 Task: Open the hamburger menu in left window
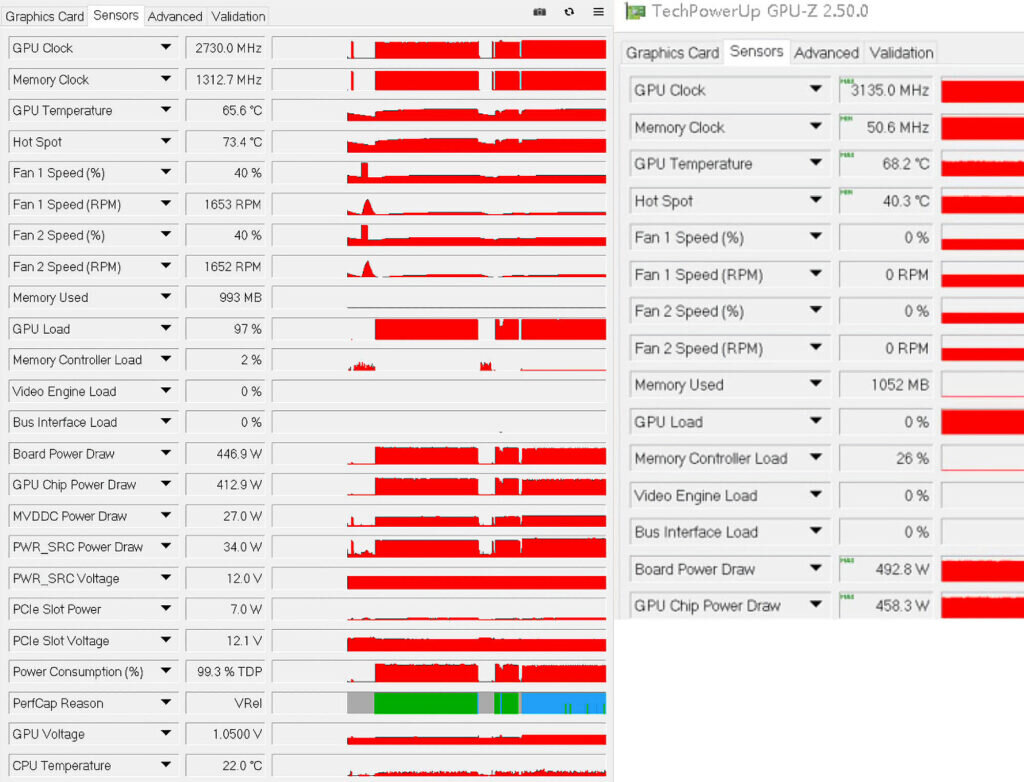[598, 12]
